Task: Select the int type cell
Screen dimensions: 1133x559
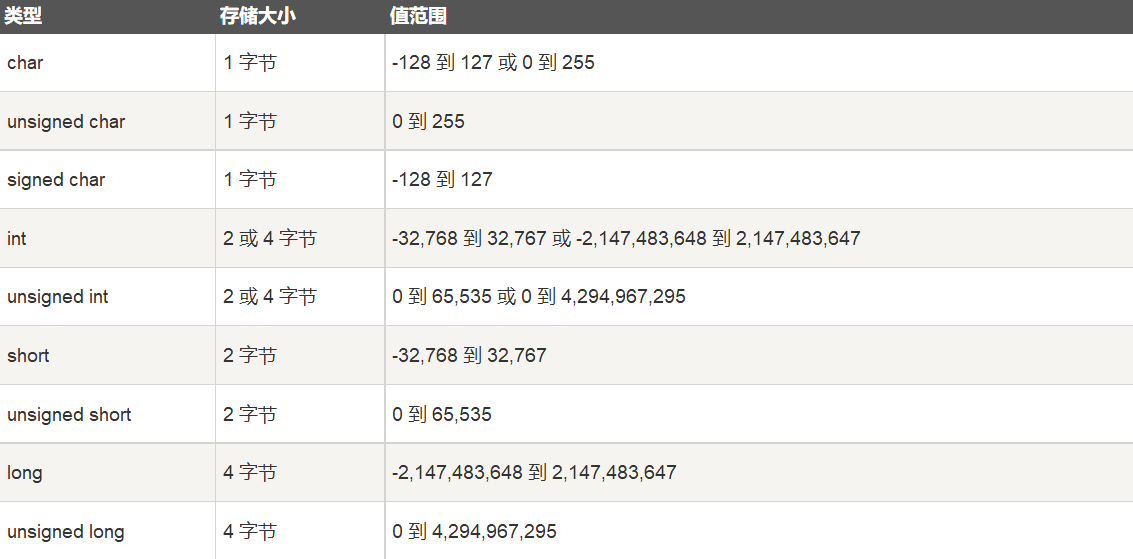Action: (17, 239)
